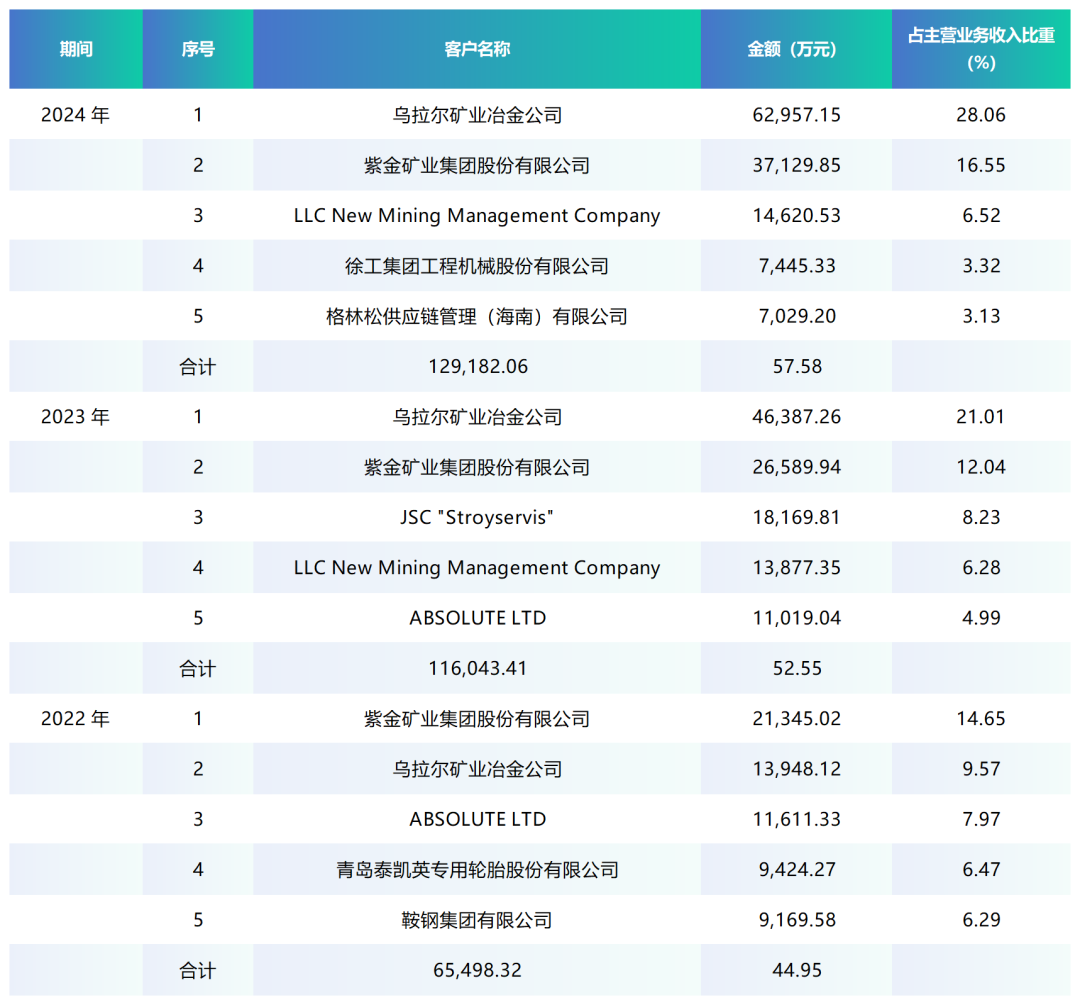The width and height of the screenshot is (1080, 1005).
Task: Click amount 46,387.26
Action: point(796,417)
